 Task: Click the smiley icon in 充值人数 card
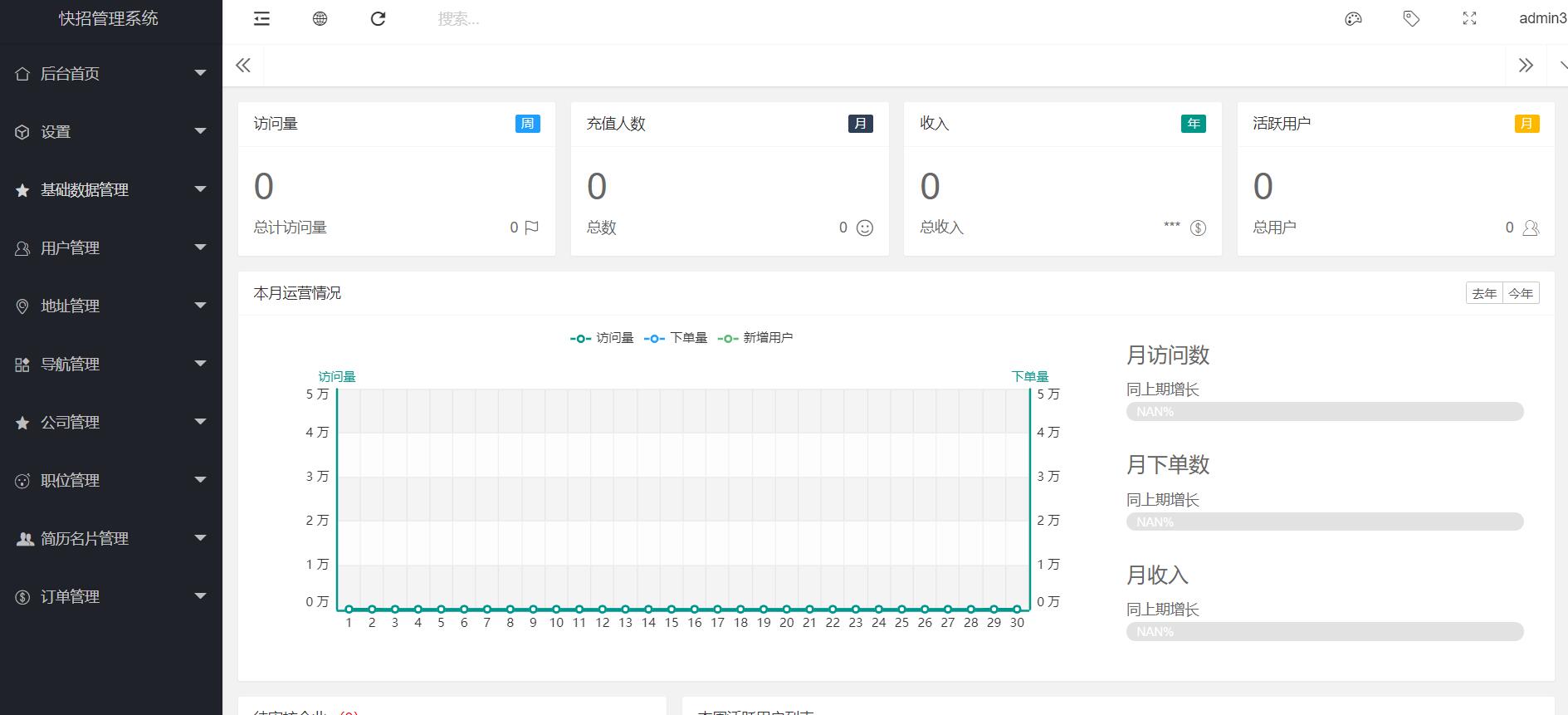coord(865,228)
